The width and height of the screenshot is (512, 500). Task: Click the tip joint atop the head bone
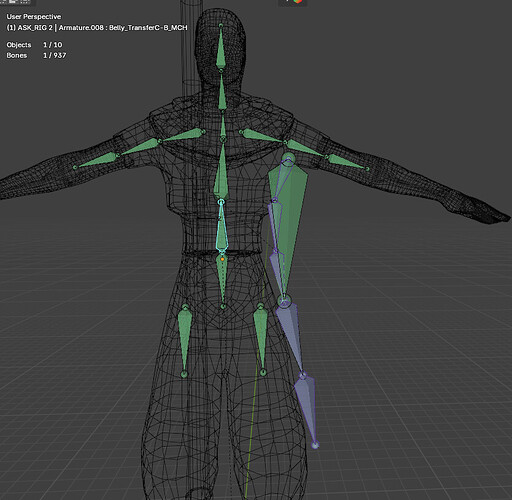221,25
